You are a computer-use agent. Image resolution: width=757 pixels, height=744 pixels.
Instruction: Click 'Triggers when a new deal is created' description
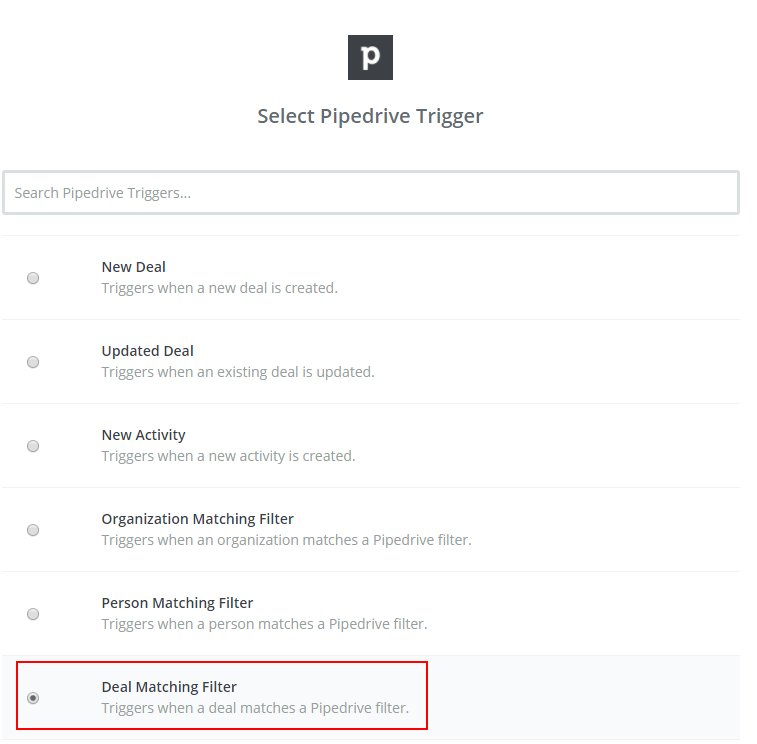[220, 288]
